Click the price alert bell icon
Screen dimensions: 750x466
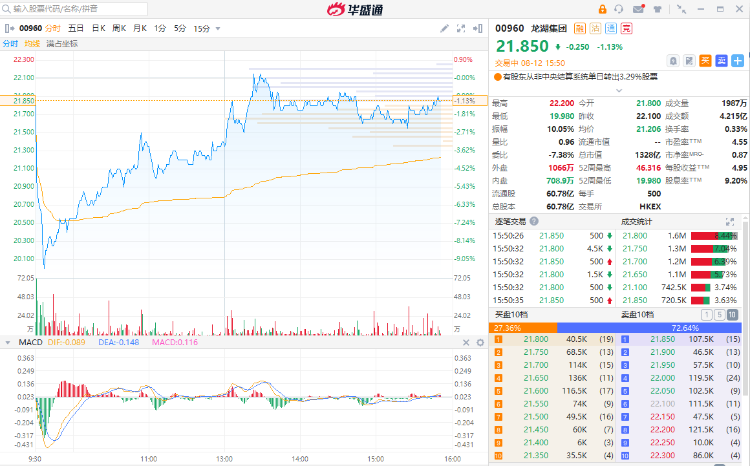point(673,61)
